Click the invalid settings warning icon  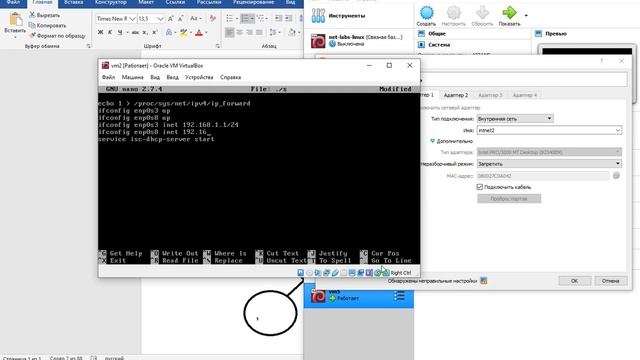(x=484, y=281)
